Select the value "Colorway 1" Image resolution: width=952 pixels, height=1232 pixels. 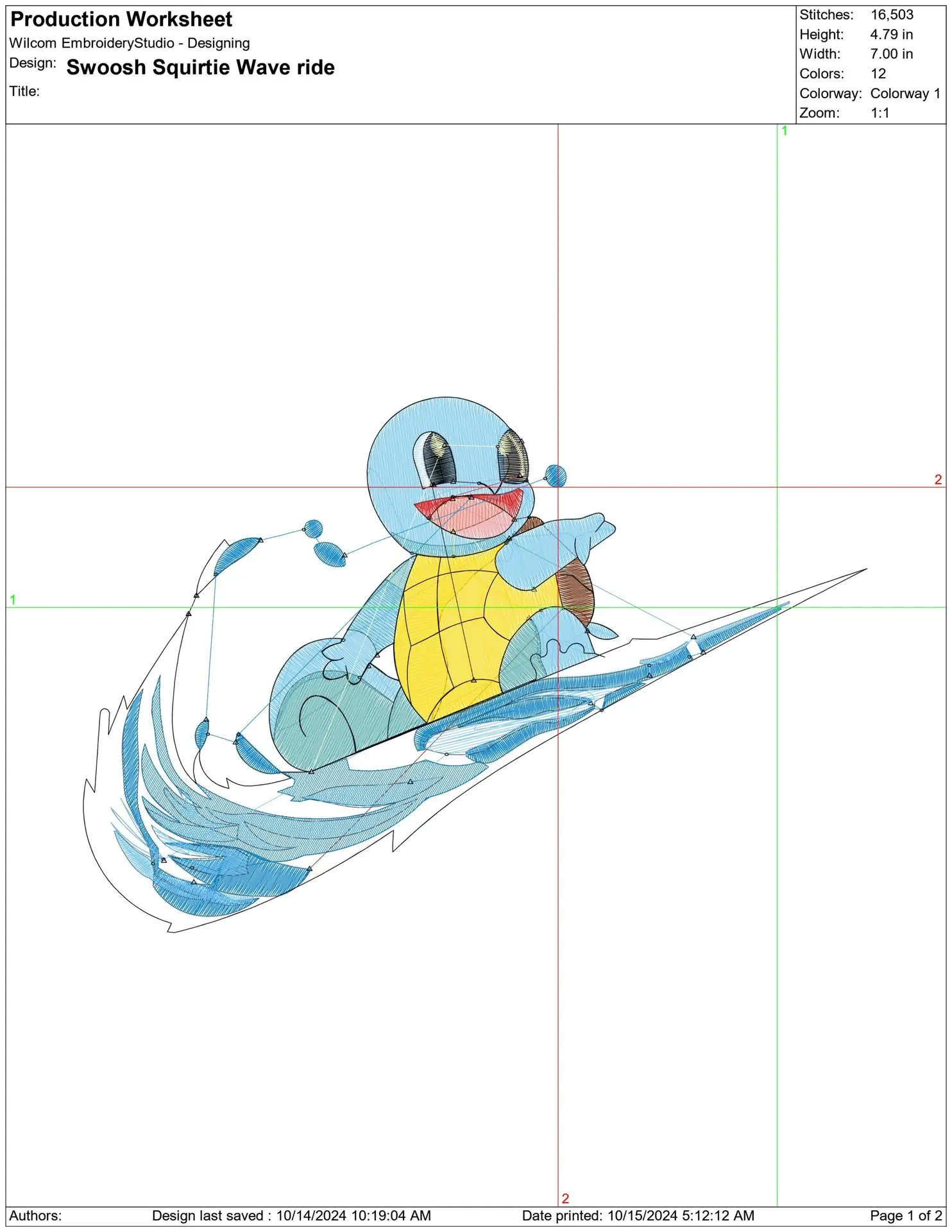(x=905, y=94)
